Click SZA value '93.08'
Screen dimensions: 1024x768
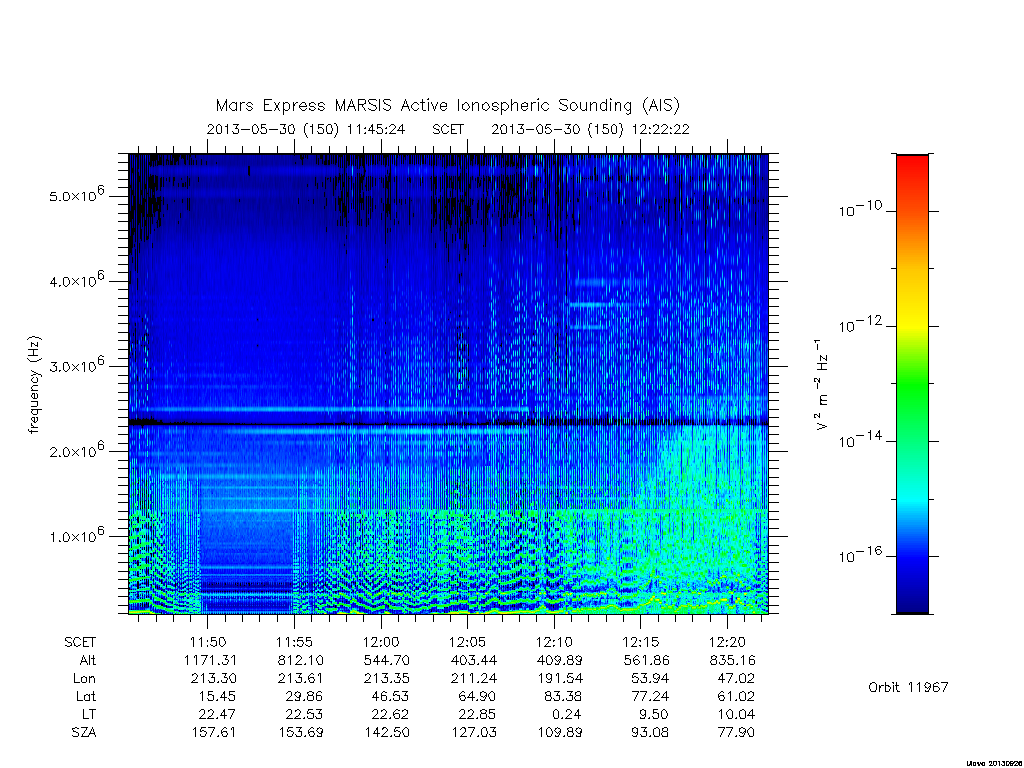click(650, 732)
